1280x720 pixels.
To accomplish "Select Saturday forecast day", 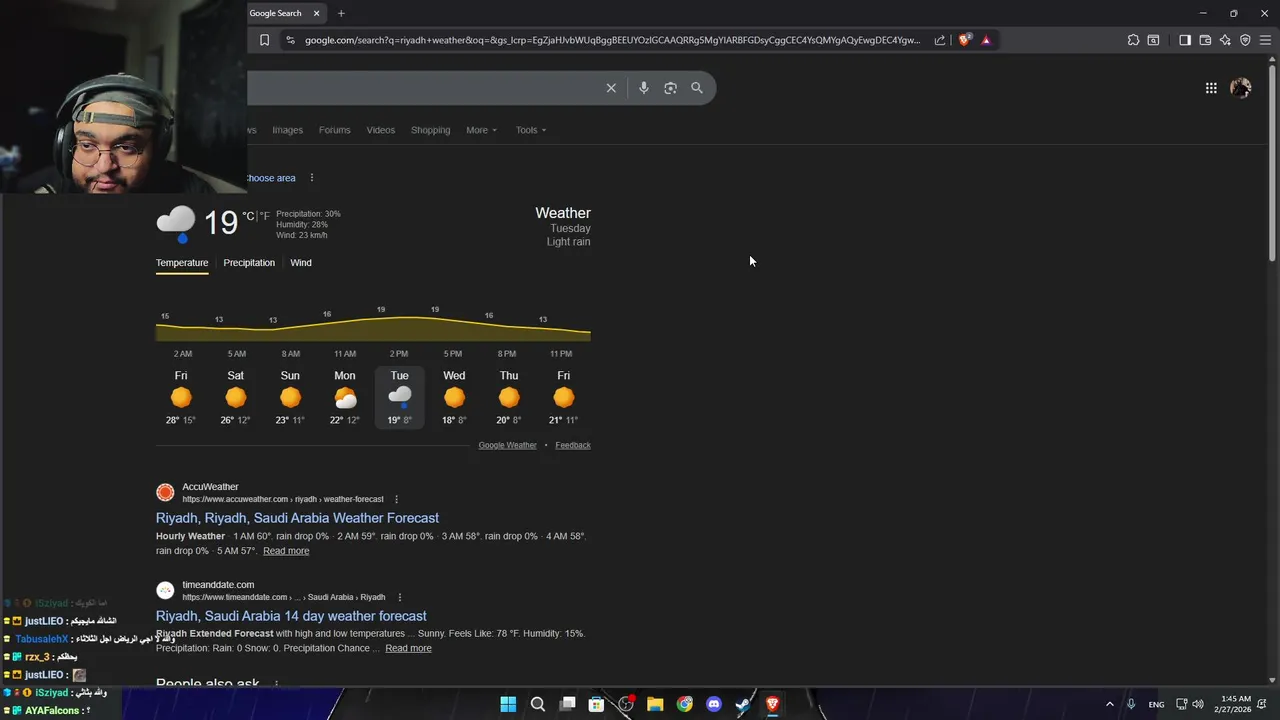I will pyautogui.click(x=236, y=398).
